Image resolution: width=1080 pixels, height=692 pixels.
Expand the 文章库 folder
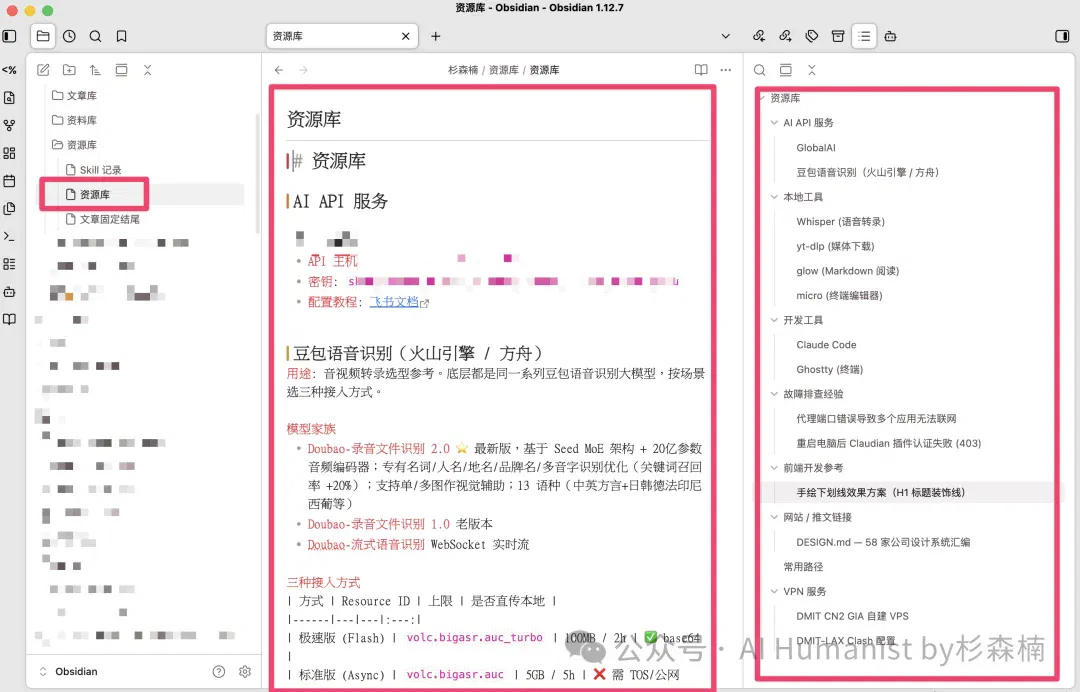pyautogui.click(x=74, y=95)
